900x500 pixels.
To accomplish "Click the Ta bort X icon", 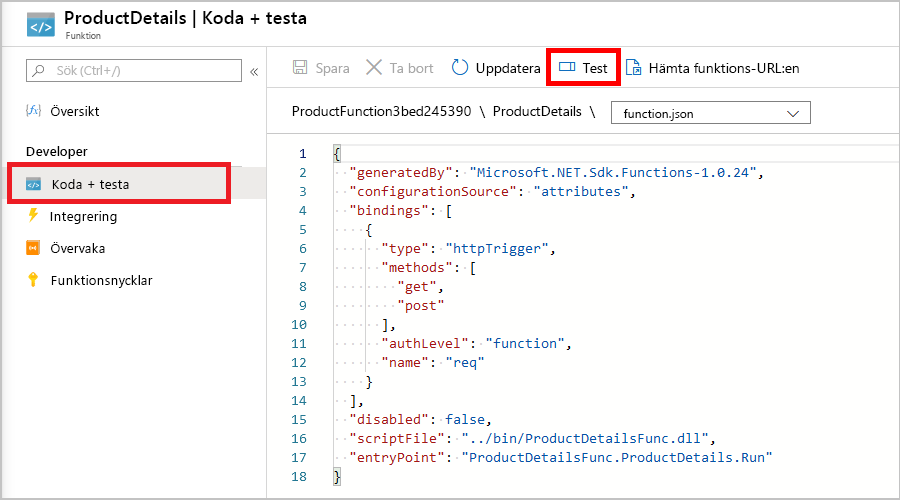I will 374,68.
